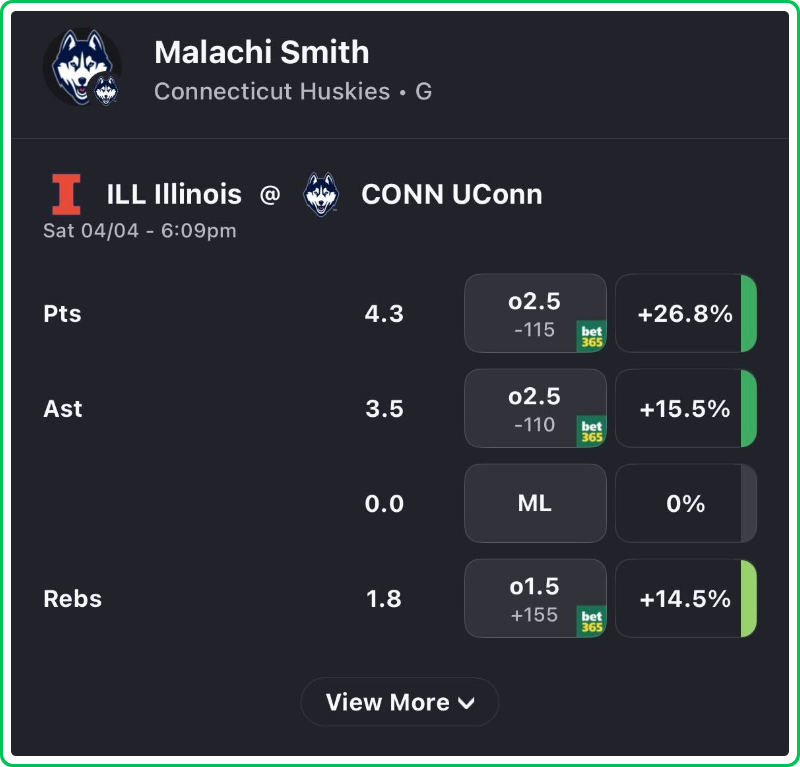This screenshot has height=767, width=800.
Task: Click the View More chevron arrow
Action: click(x=466, y=703)
